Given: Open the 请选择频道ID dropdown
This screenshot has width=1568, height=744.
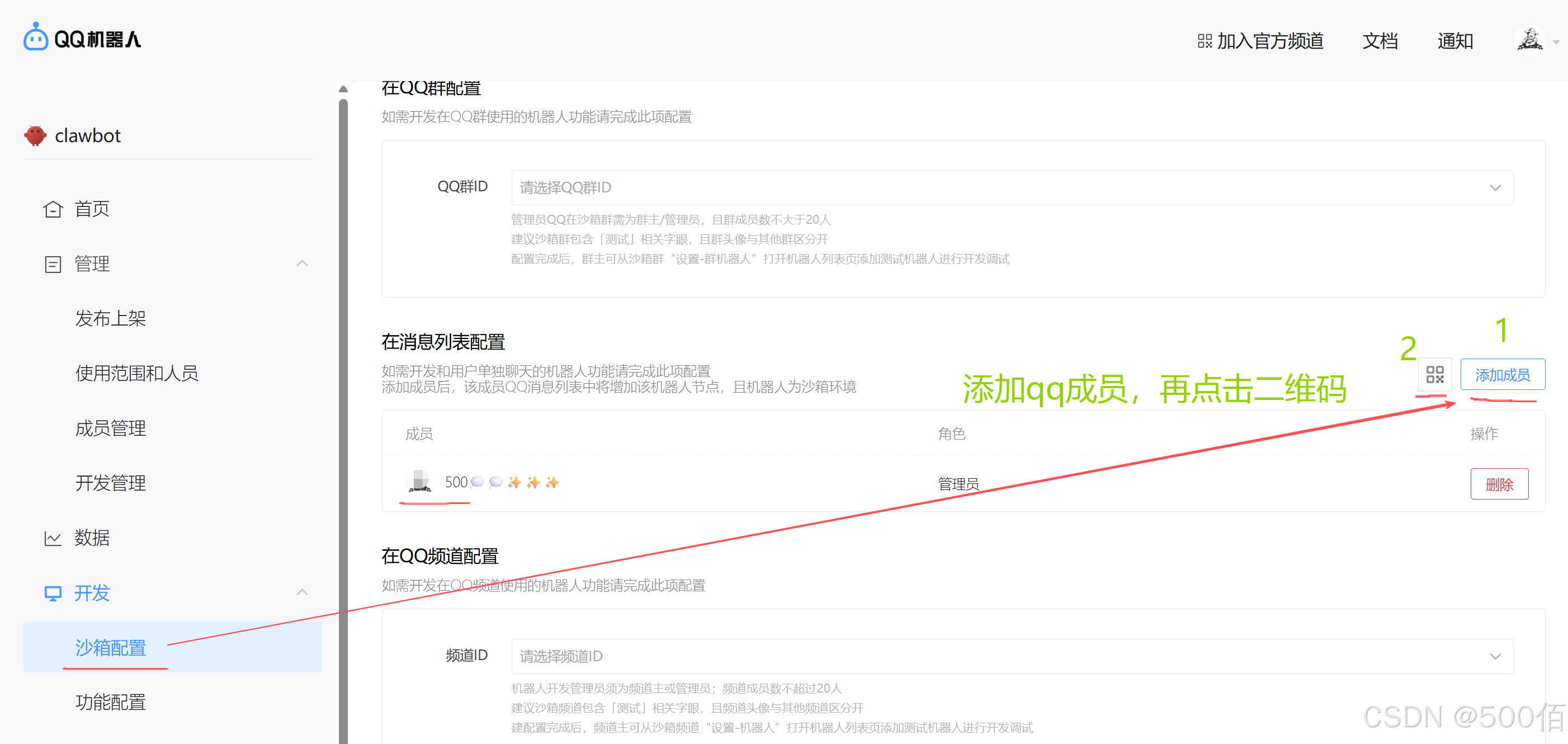Looking at the screenshot, I should tap(1012, 656).
